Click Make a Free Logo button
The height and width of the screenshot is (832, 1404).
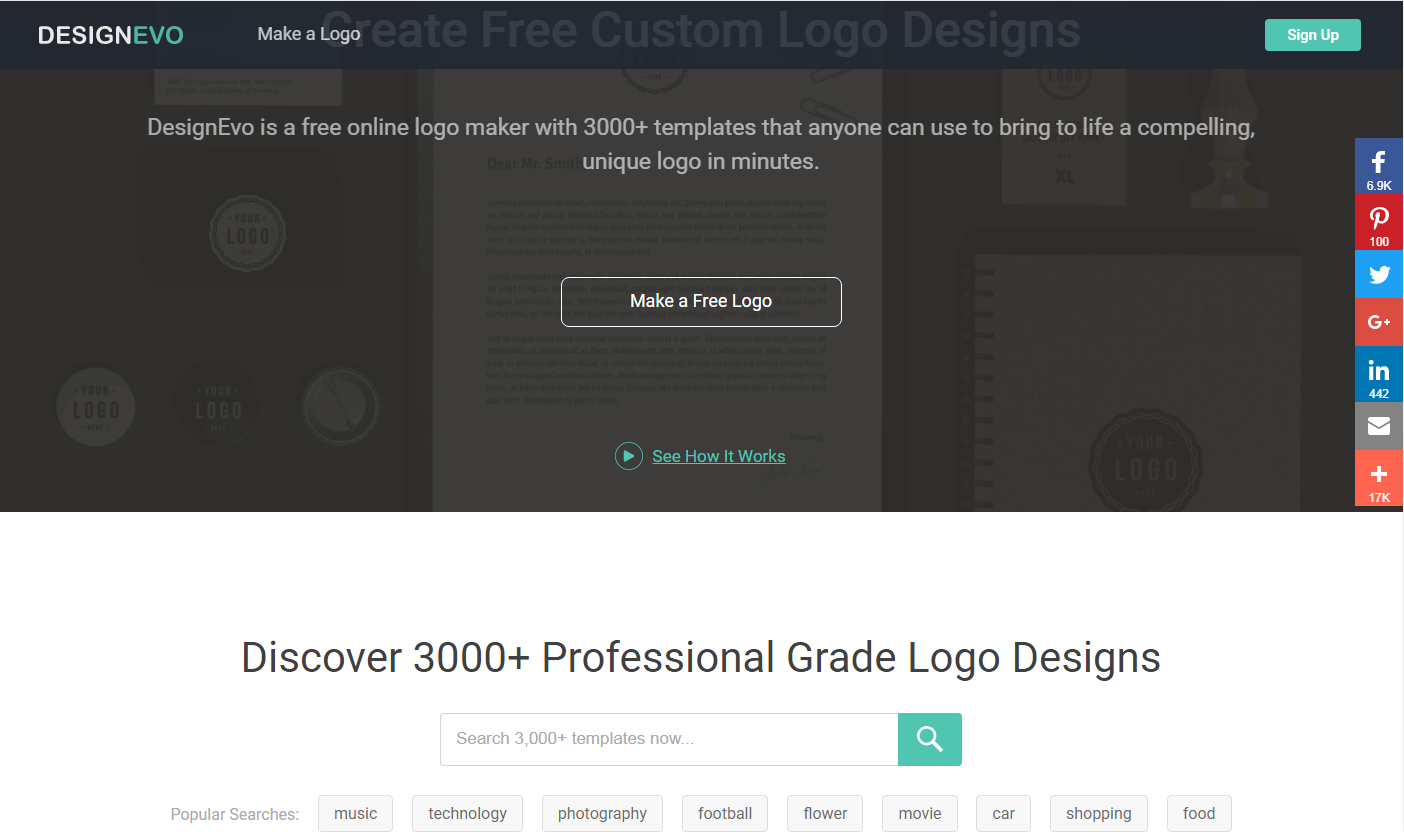click(x=701, y=301)
